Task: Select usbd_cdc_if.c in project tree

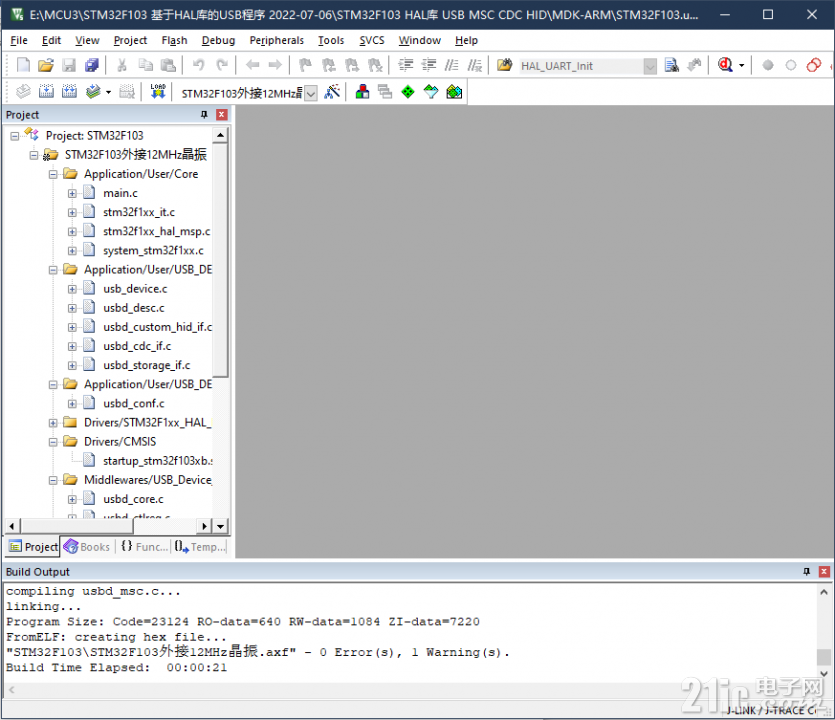Action: pos(137,347)
